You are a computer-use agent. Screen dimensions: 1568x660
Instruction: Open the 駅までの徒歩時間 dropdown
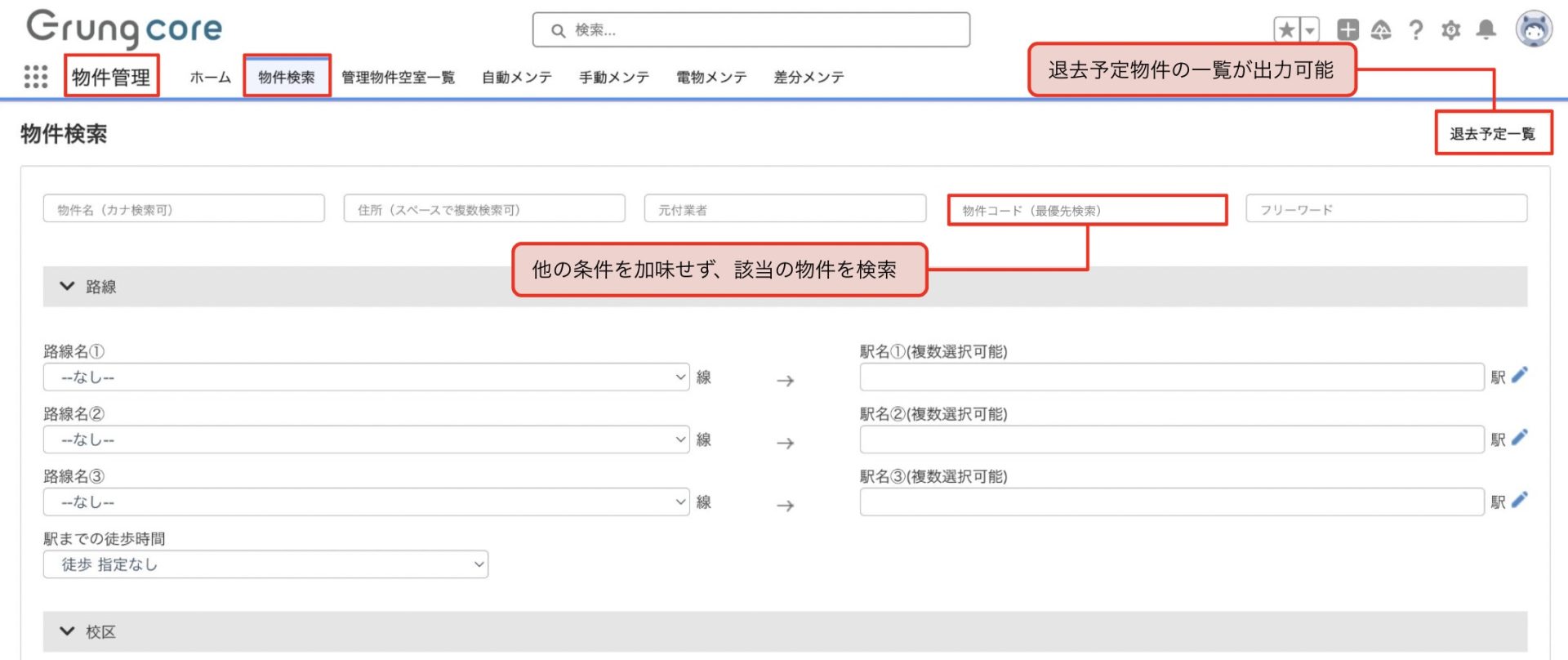(265, 564)
